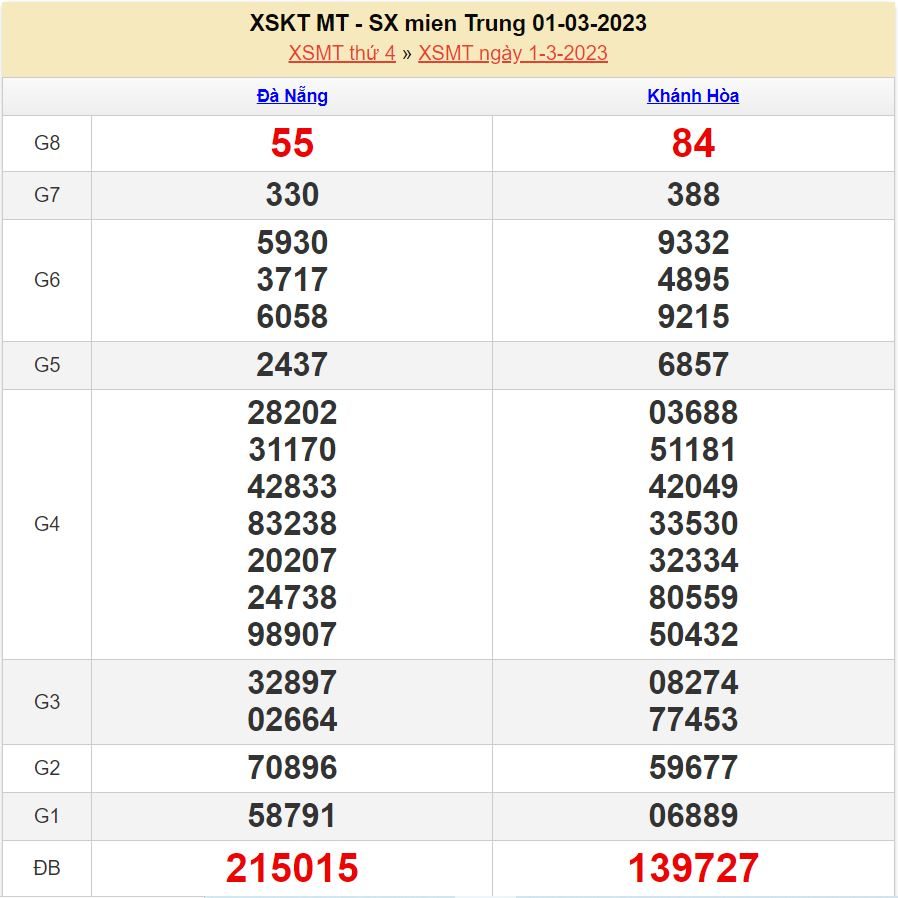The width and height of the screenshot is (898, 898).
Task: Select G7 number 330
Action: pyautogui.click(x=292, y=195)
